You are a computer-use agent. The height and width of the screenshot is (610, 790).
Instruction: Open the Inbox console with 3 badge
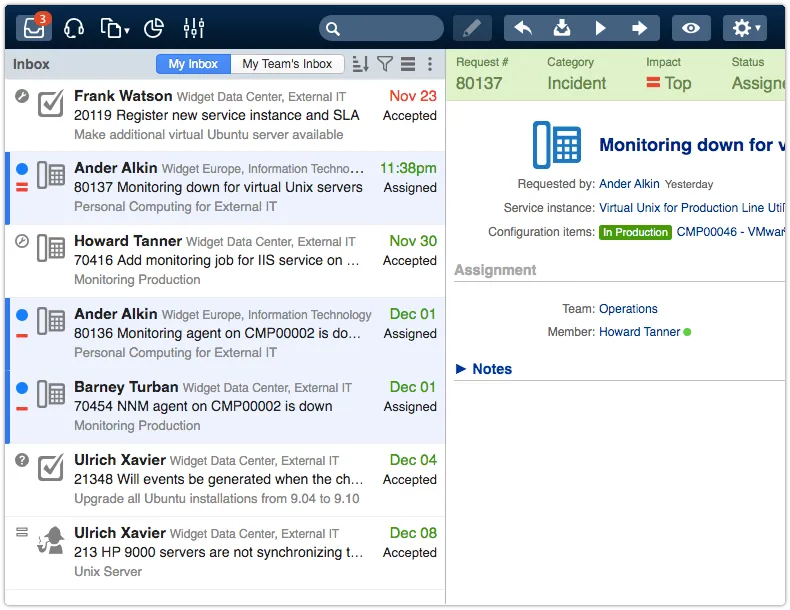[34, 27]
